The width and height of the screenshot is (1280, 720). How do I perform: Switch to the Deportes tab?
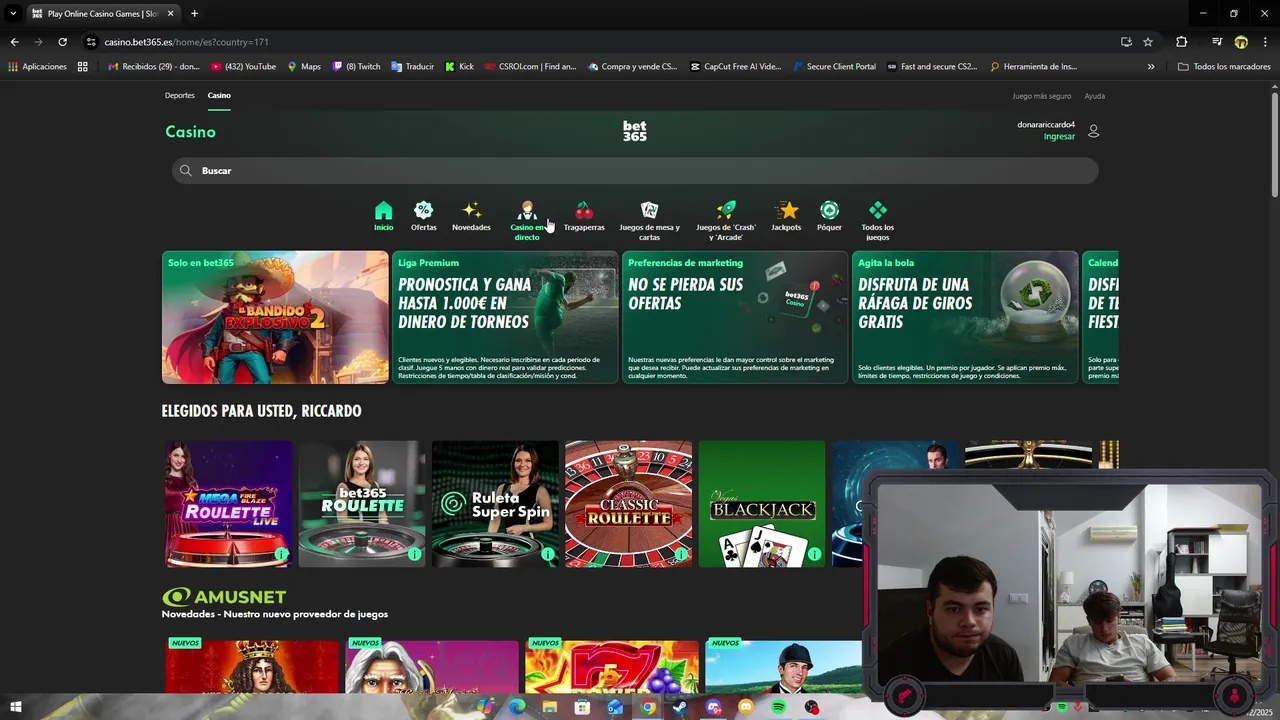pyautogui.click(x=180, y=96)
